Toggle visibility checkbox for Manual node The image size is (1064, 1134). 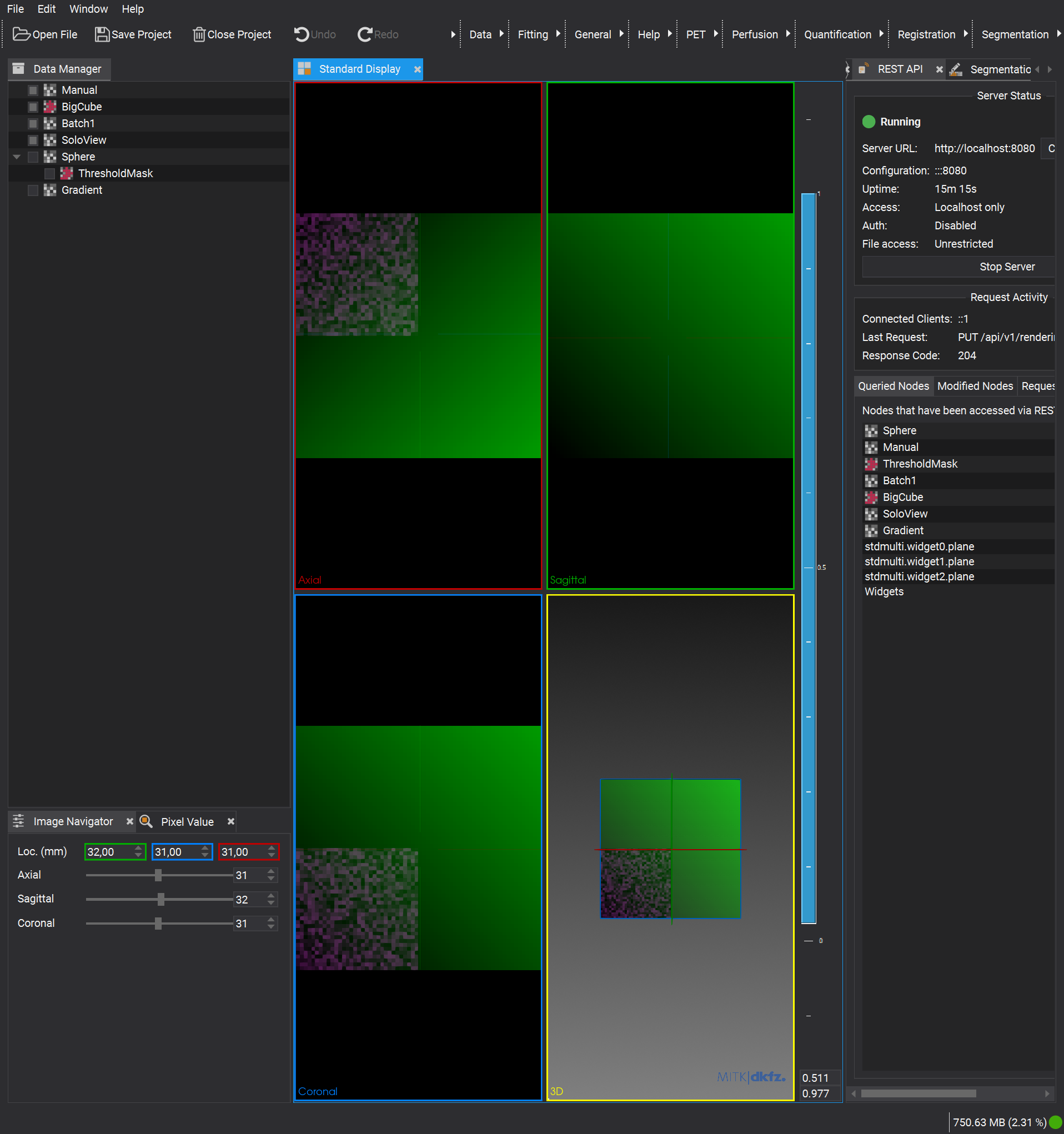(33, 90)
